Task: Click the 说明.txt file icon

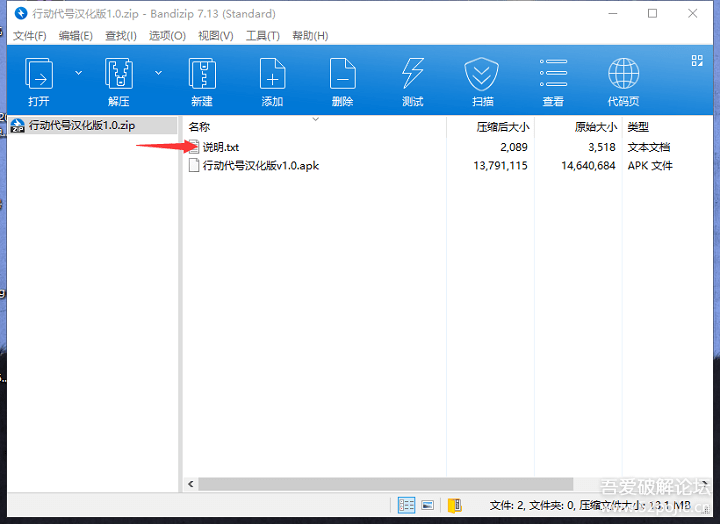Action: tap(194, 147)
